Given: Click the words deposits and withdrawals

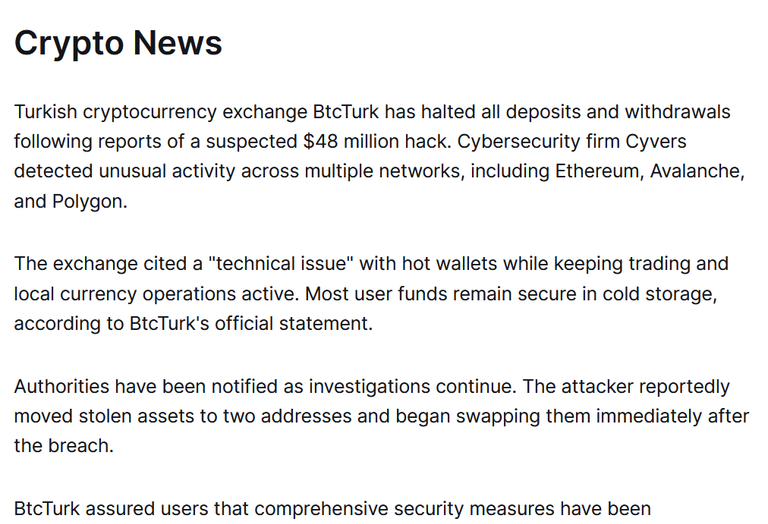Looking at the screenshot, I should 618,112.
